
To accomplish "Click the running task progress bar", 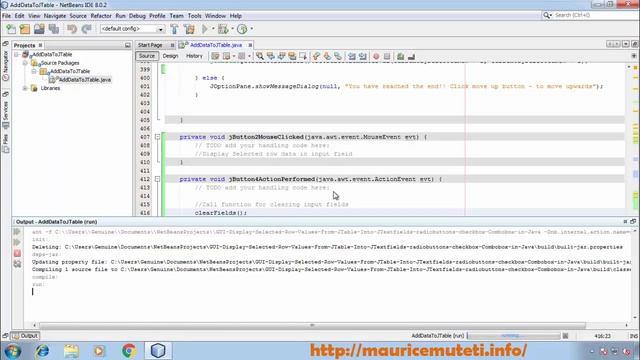I will pyautogui.click(x=513, y=336).
